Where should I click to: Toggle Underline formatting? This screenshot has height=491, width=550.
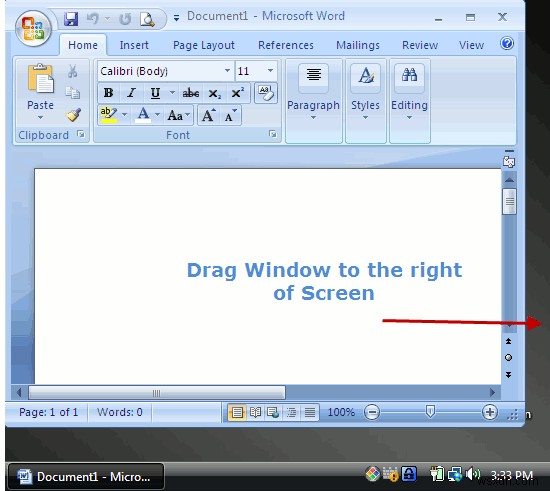pos(155,93)
